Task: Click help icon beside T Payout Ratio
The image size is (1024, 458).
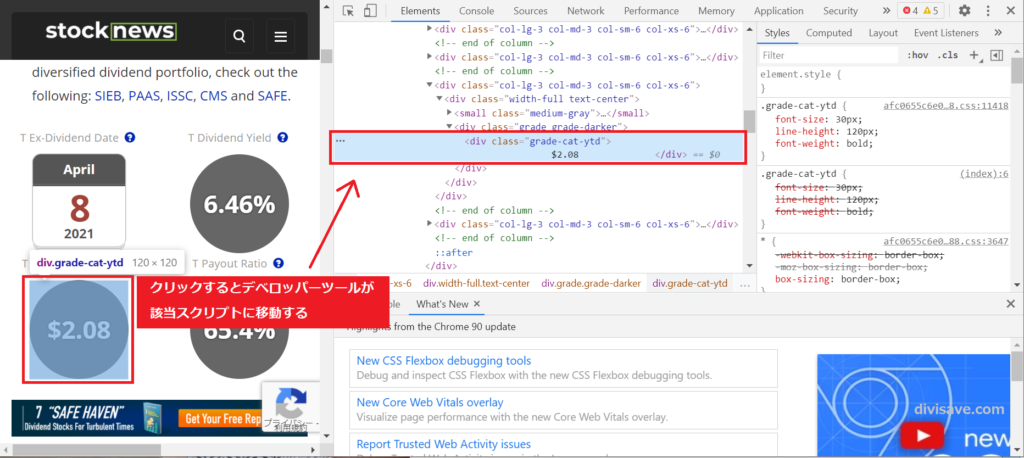Action: click(279, 263)
